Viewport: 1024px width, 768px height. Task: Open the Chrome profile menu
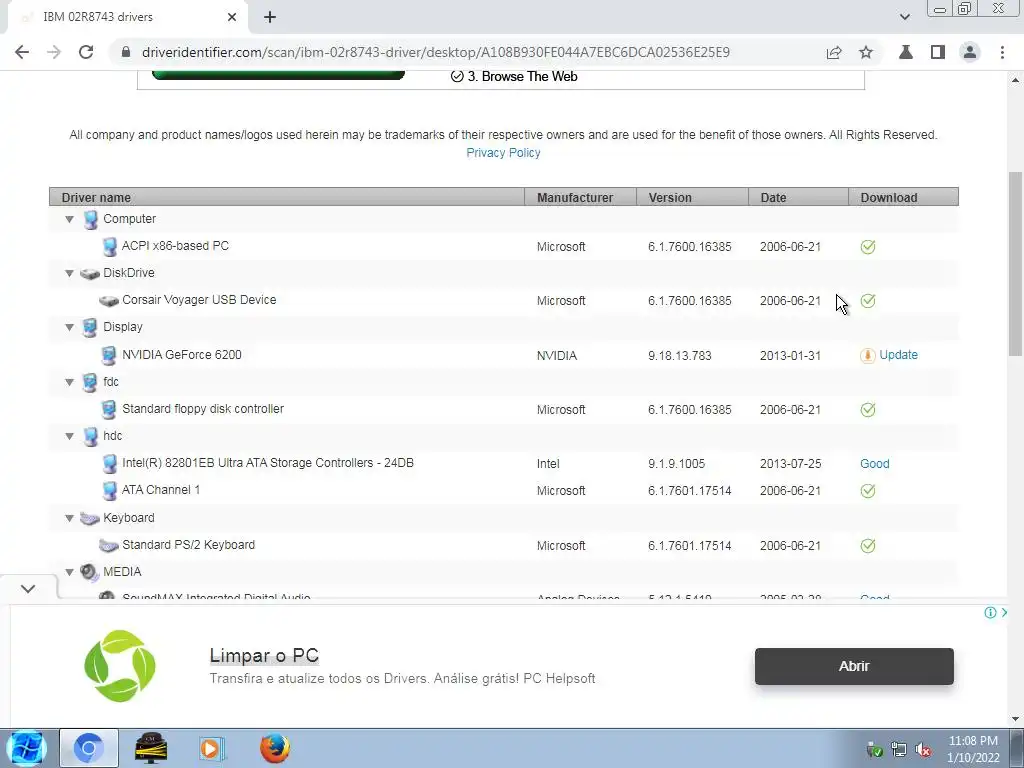click(970, 52)
